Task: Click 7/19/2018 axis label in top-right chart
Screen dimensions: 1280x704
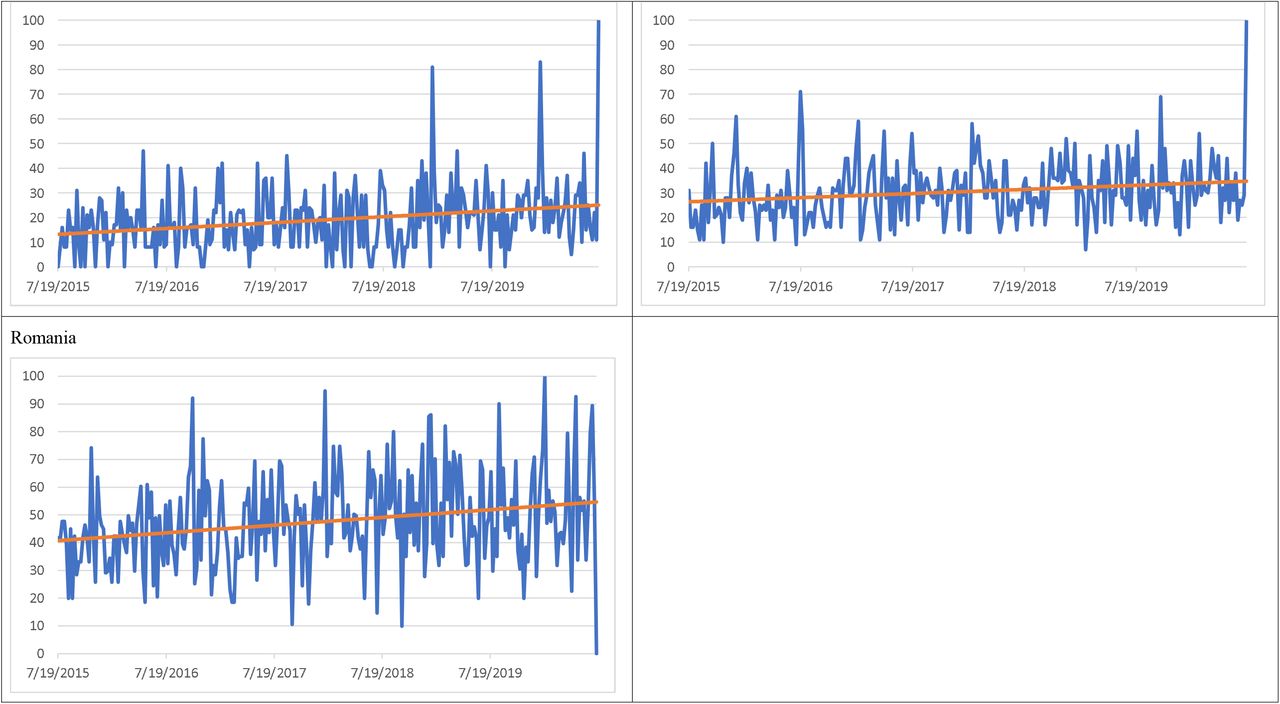Action: [1024, 287]
